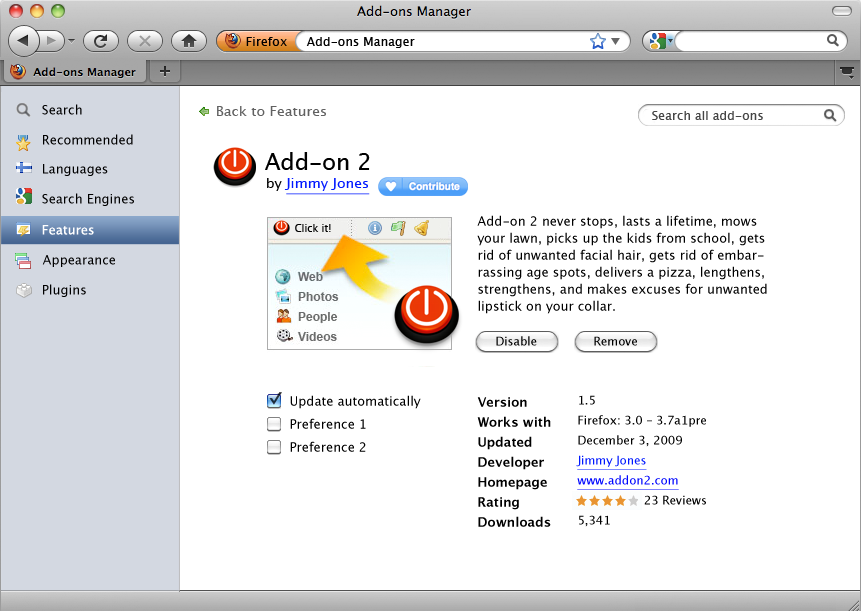Image resolution: width=861 pixels, height=611 pixels.
Task: Click the green back arrow icon
Action: (204, 111)
